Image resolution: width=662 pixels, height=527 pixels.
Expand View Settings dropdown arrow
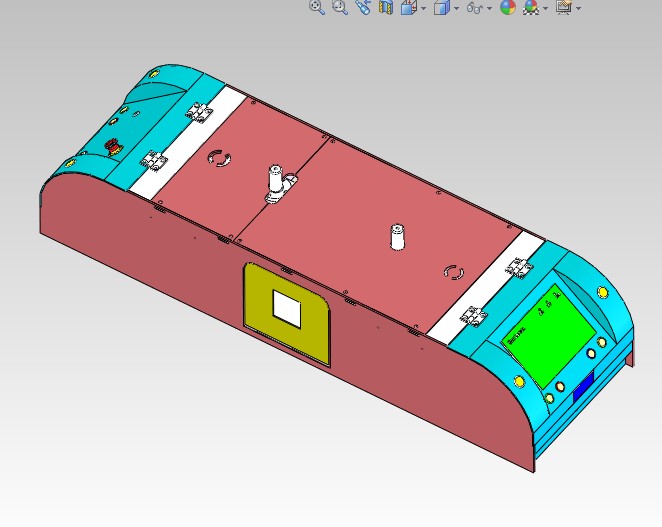coord(578,8)
